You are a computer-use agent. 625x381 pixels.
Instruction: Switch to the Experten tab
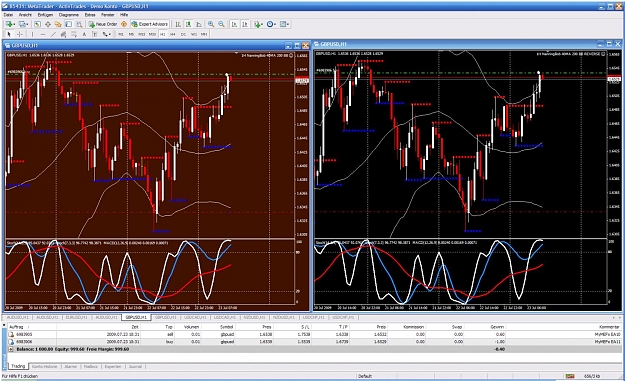click(113, 366)
